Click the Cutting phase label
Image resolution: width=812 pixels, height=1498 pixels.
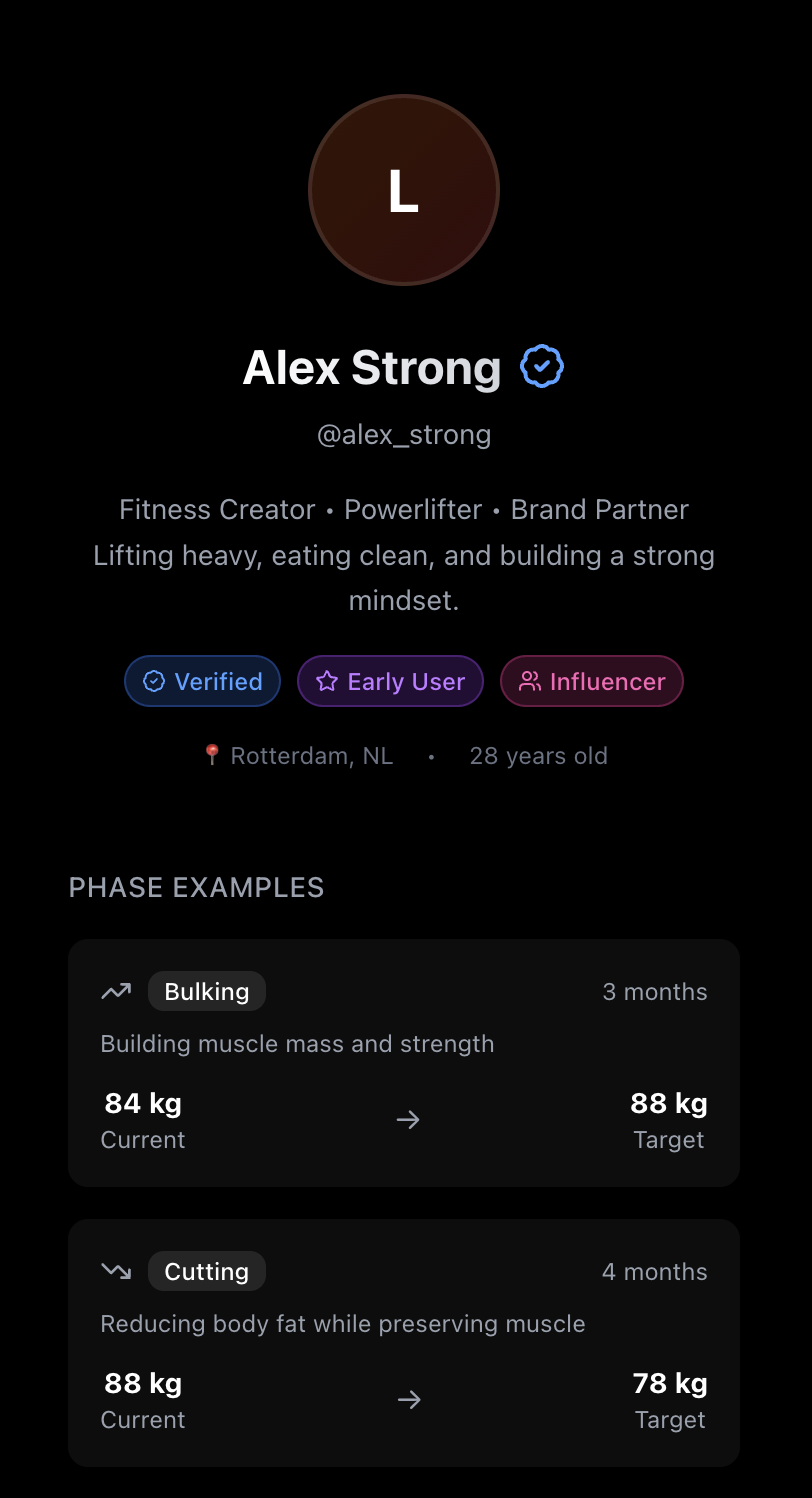pos(207,1271)
